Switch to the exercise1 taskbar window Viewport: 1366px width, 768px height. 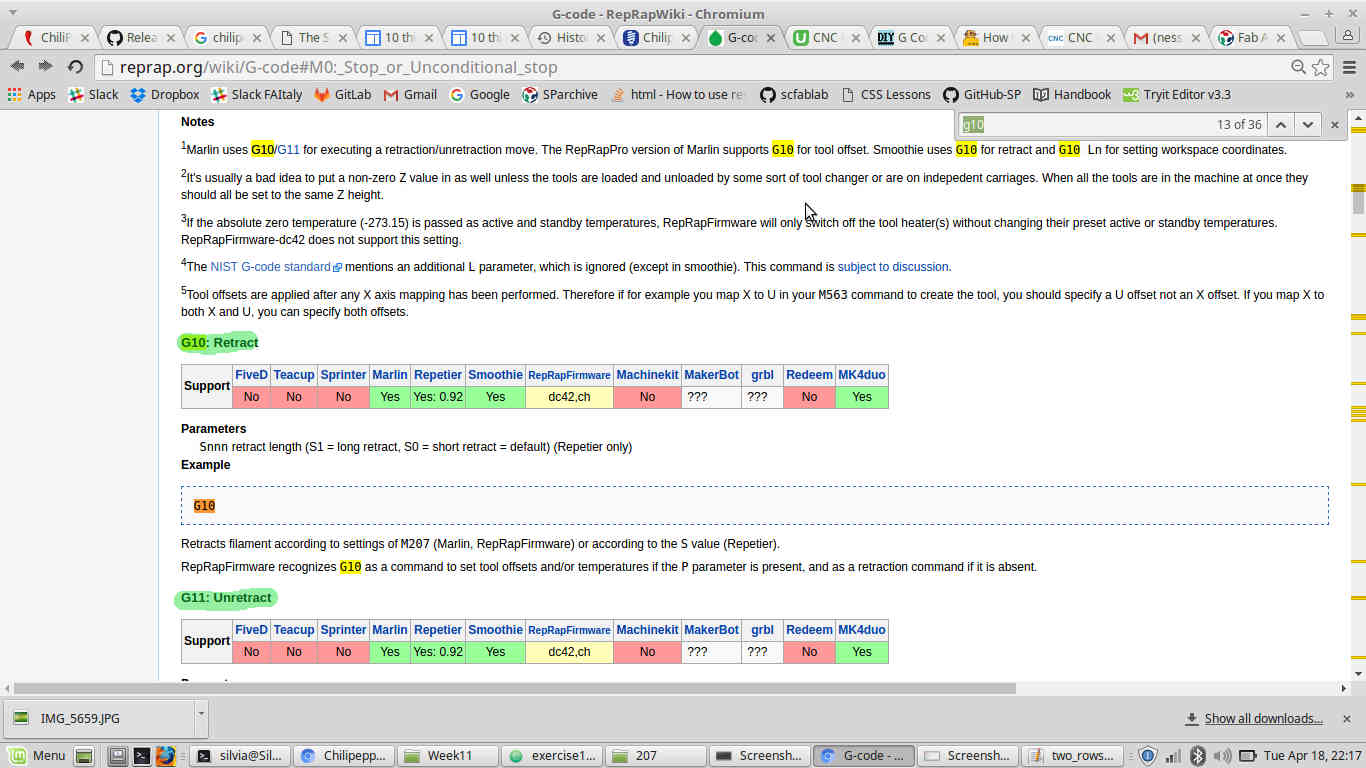click(x=551, y=755)
